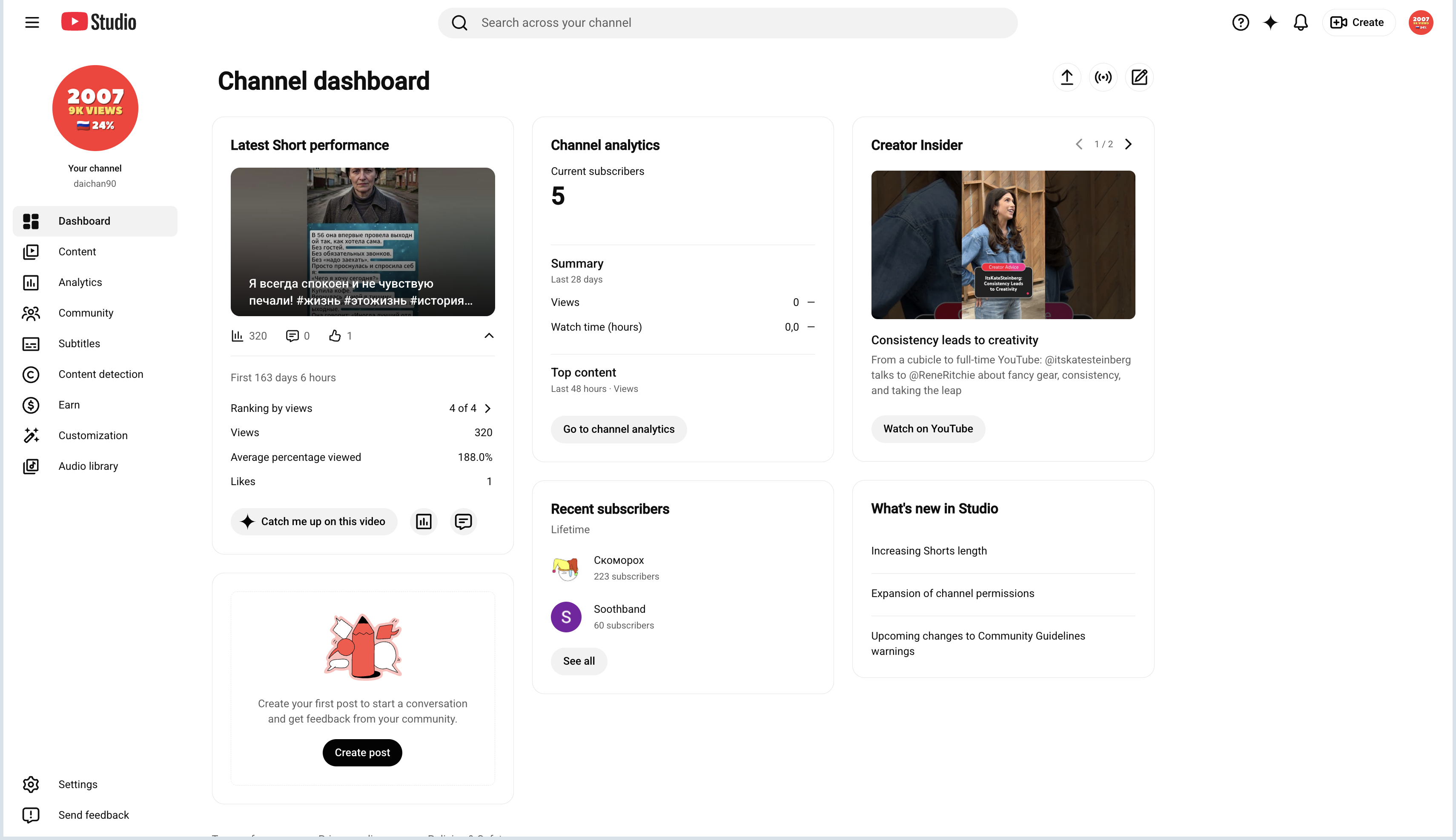
Task: Open Upcoming changes to Community Guidelines warnings
Action: click(x=977, y=643)
